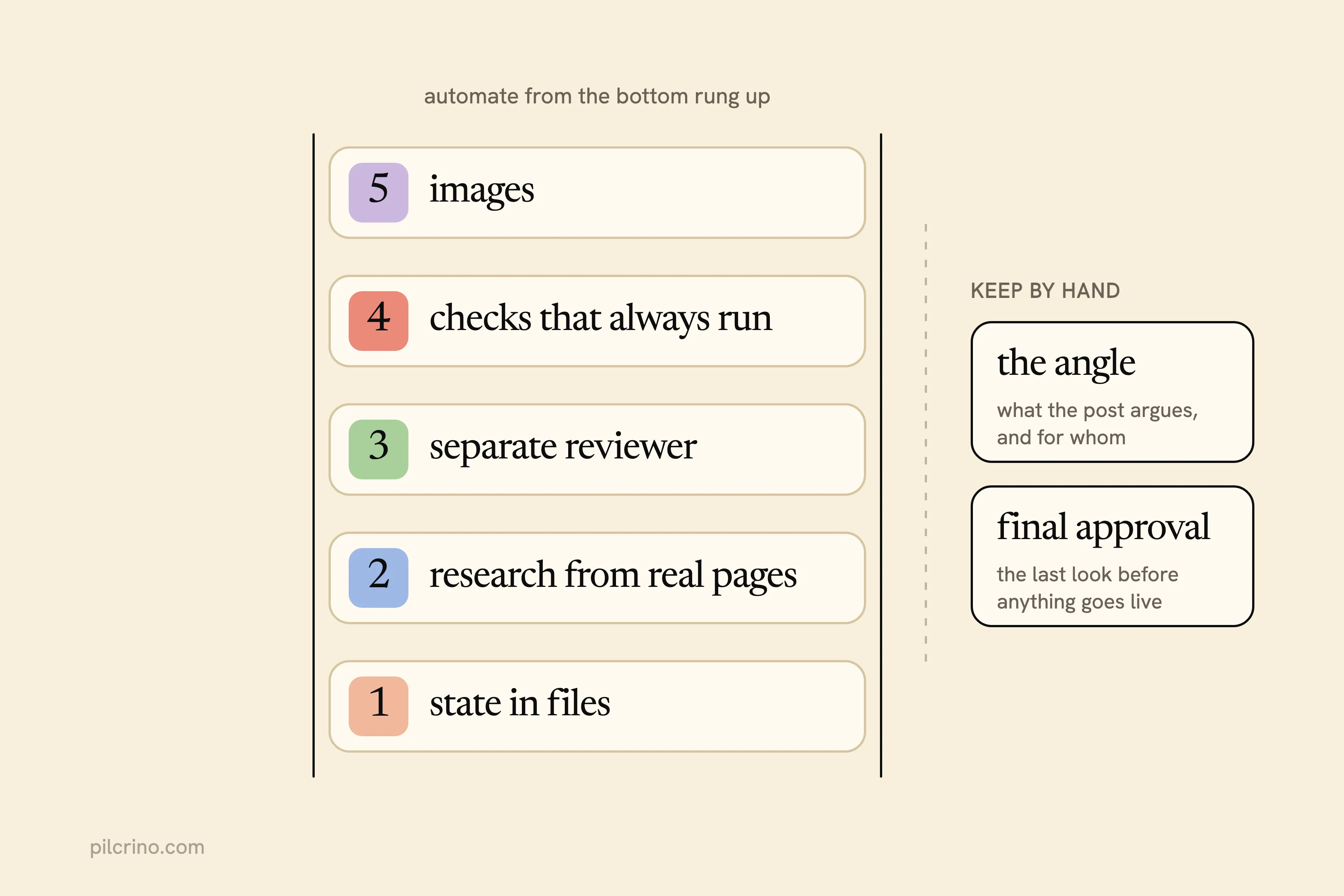Click the purple number 5 badge
1344x896 pixels.
click(378, 193)
